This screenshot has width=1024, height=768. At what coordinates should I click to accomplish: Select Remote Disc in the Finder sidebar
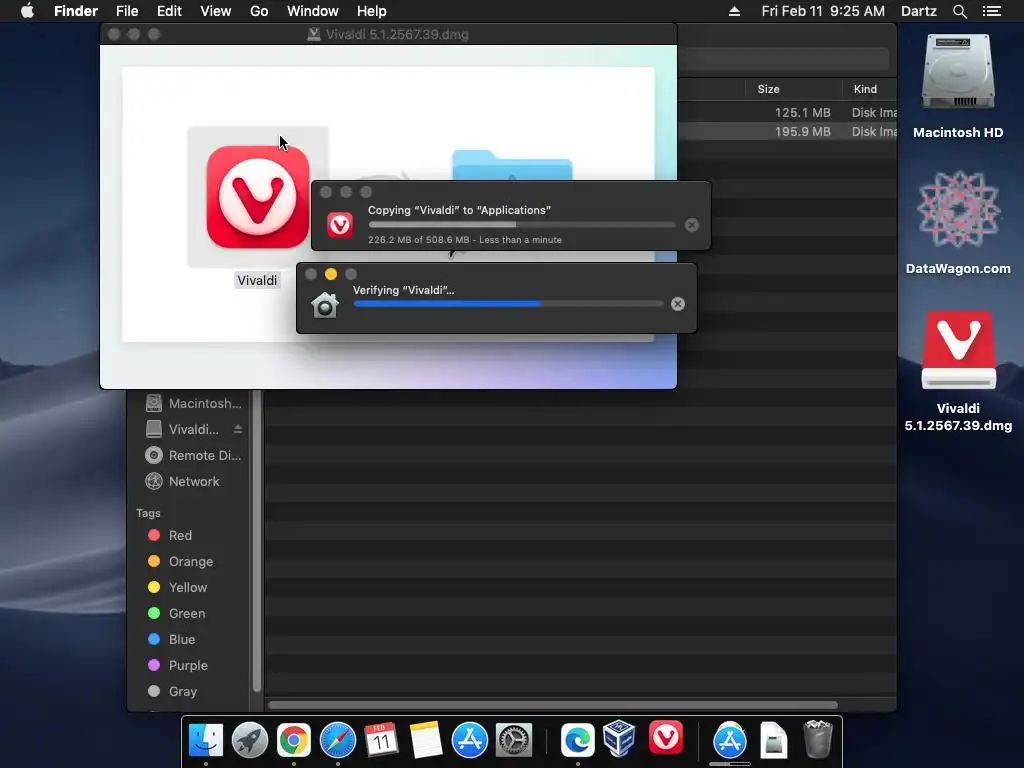pyautogui.click(x=193, y=455)
